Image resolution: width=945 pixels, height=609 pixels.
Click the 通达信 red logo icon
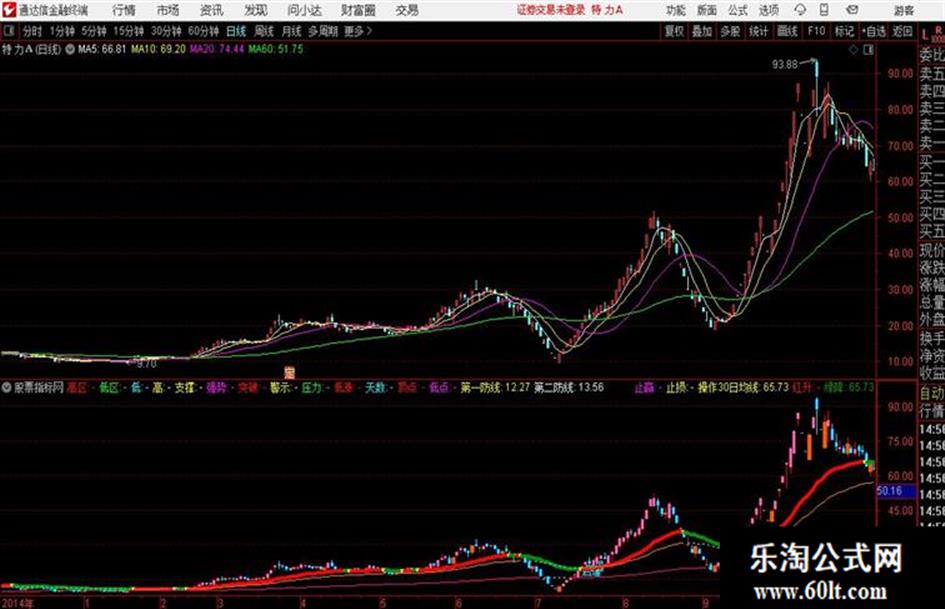coord(9,10)
